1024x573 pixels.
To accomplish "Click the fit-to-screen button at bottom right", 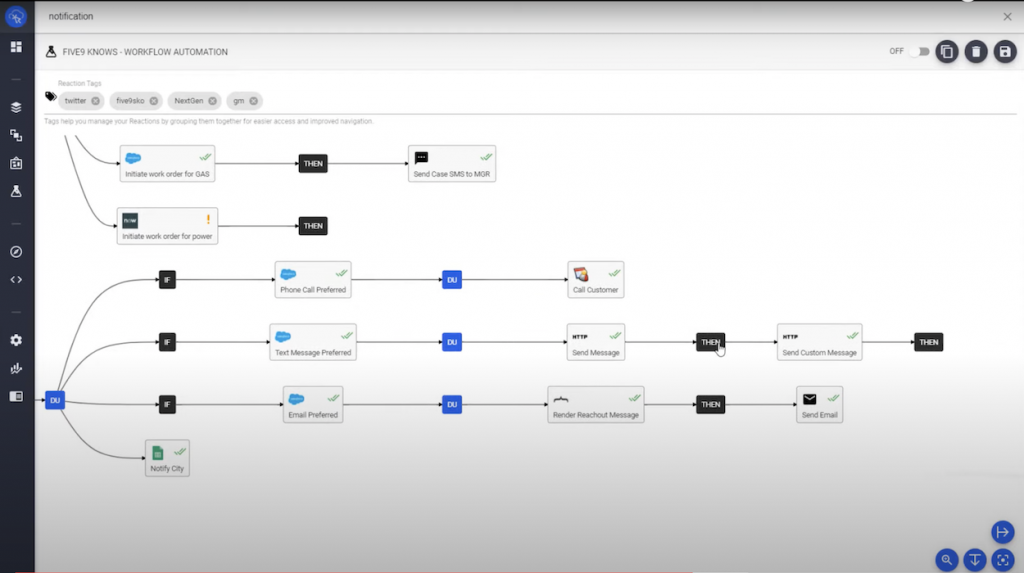I will coord(1003,559).
